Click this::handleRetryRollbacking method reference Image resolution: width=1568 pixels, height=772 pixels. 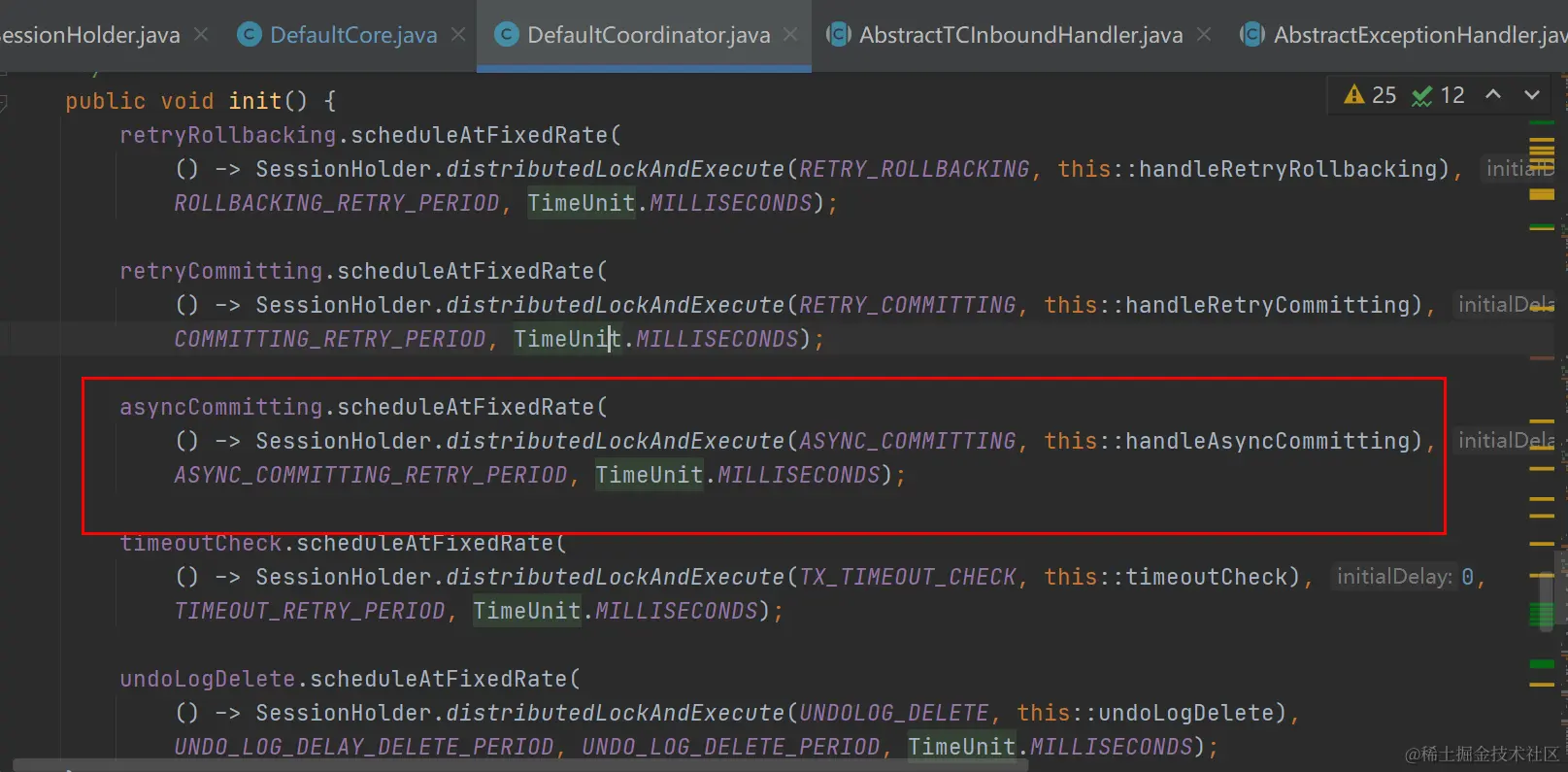(x=1247, y=169)
